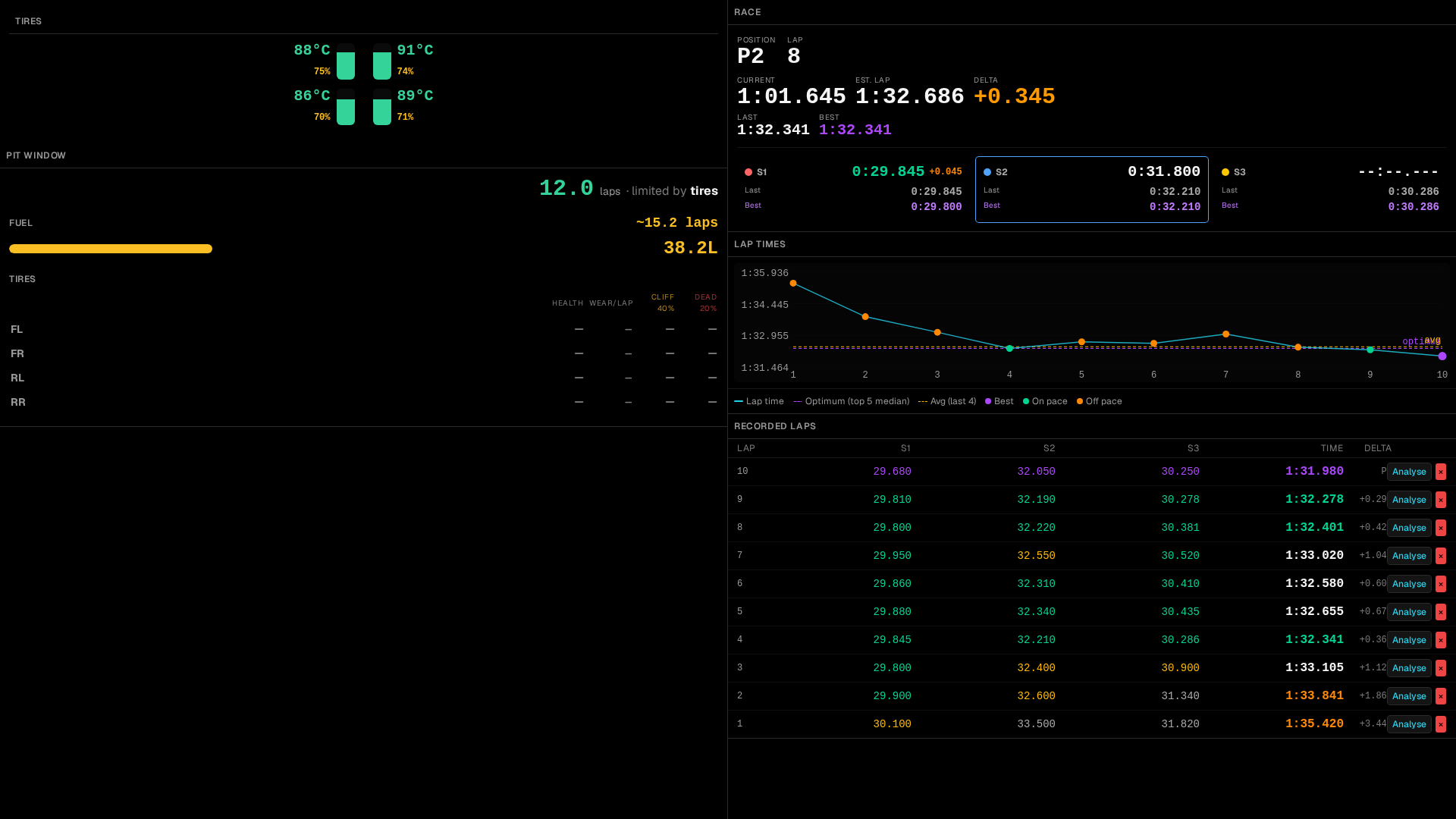Click the 1:35.420 lap 1 time cell
The height and width of the screenshot is (819, 1456).
(1314, 724)
